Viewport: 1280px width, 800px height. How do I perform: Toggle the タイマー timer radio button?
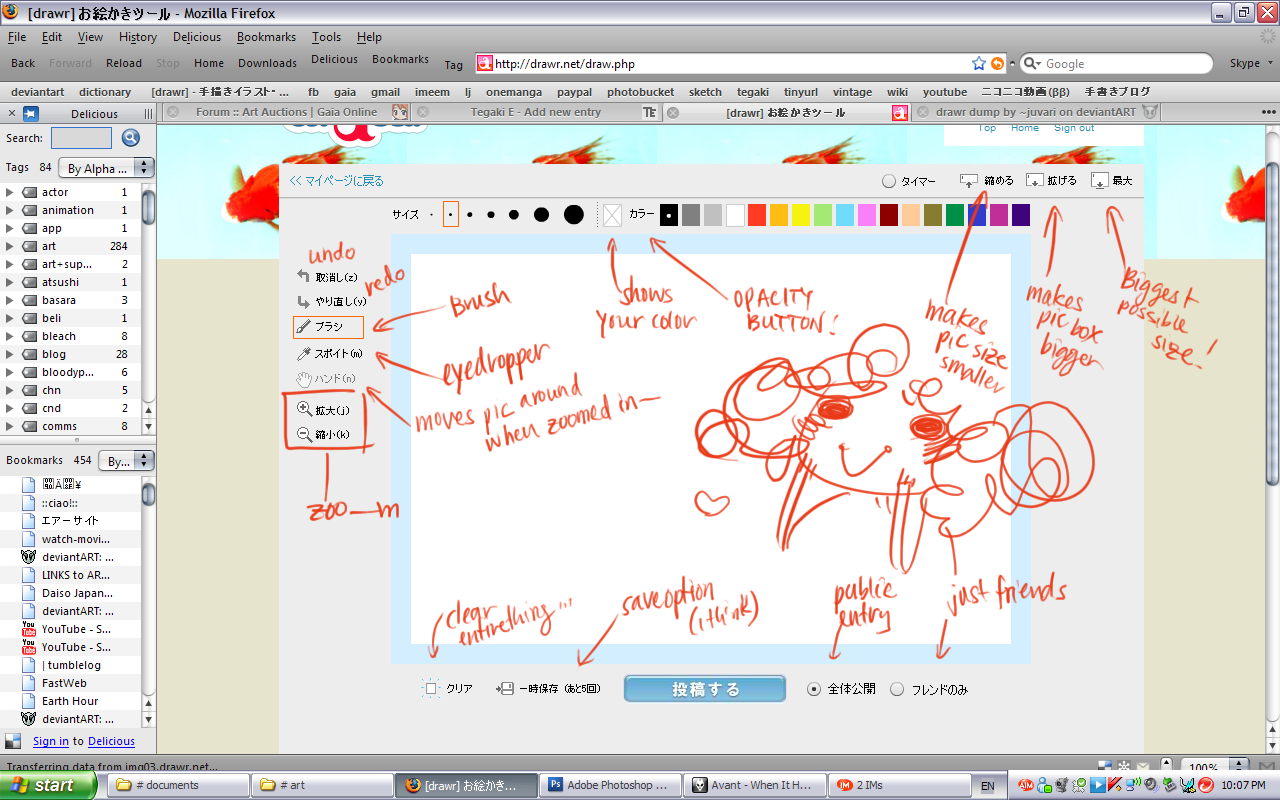click(x=889, y=182)
